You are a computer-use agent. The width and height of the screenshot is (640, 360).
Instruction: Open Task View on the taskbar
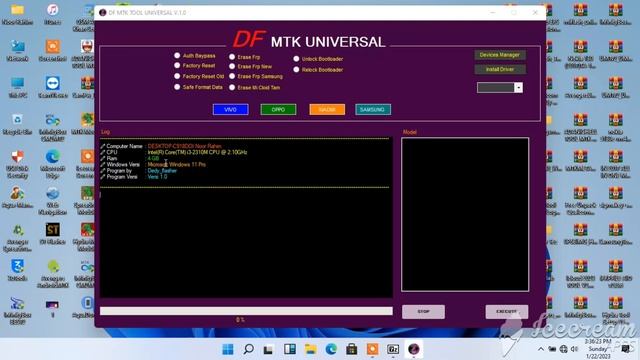[268, 349]
